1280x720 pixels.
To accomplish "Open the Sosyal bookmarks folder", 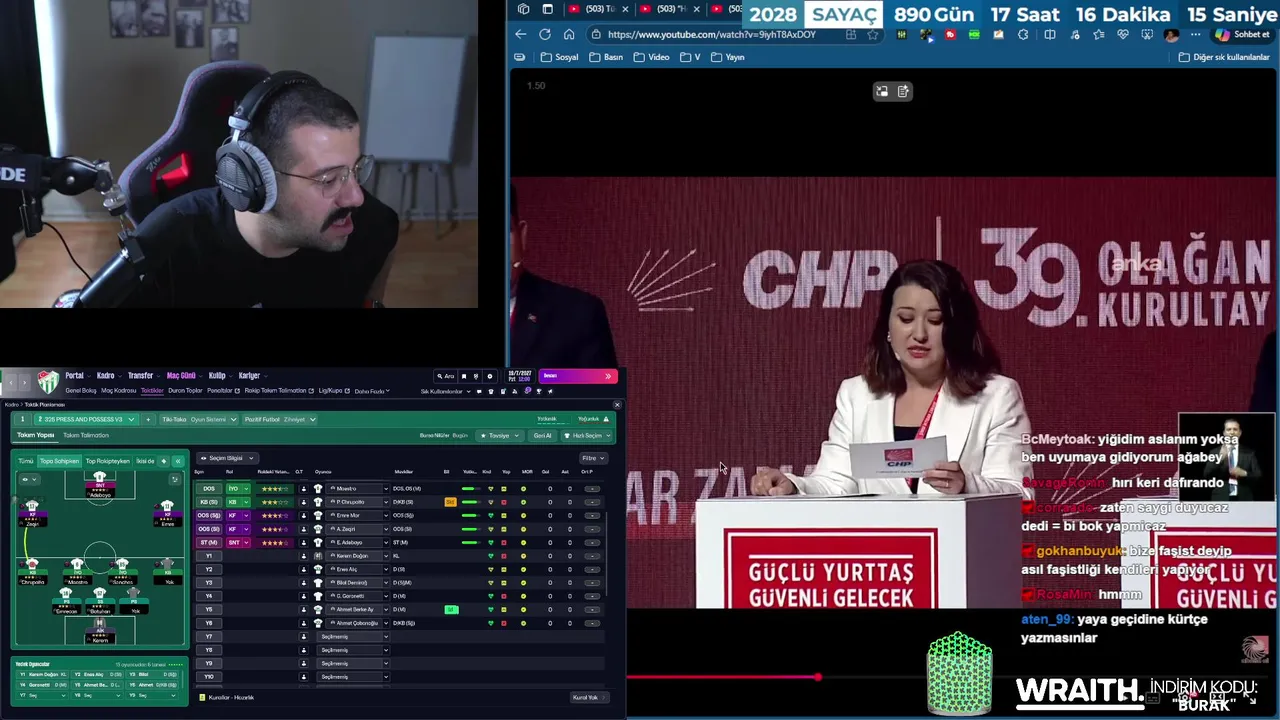I will tap(560, 57).
